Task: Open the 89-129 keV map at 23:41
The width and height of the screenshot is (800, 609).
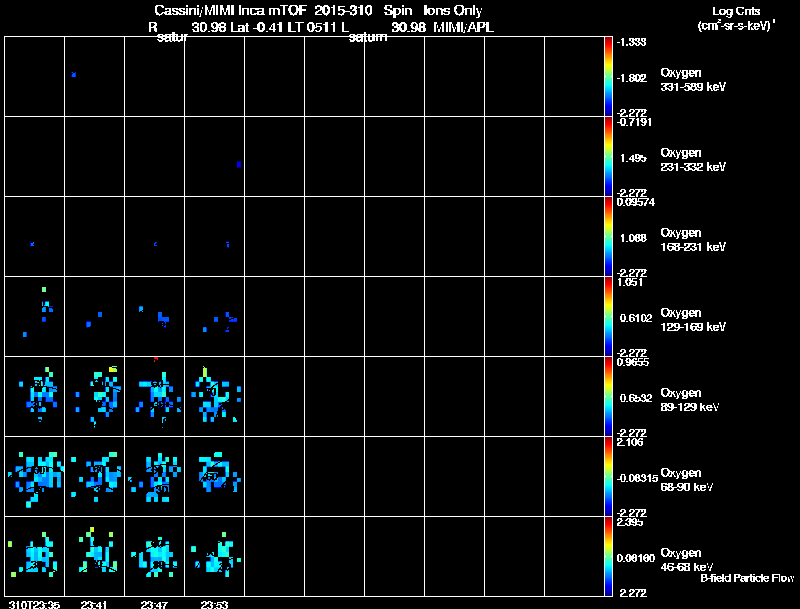Action: point(94,396)
